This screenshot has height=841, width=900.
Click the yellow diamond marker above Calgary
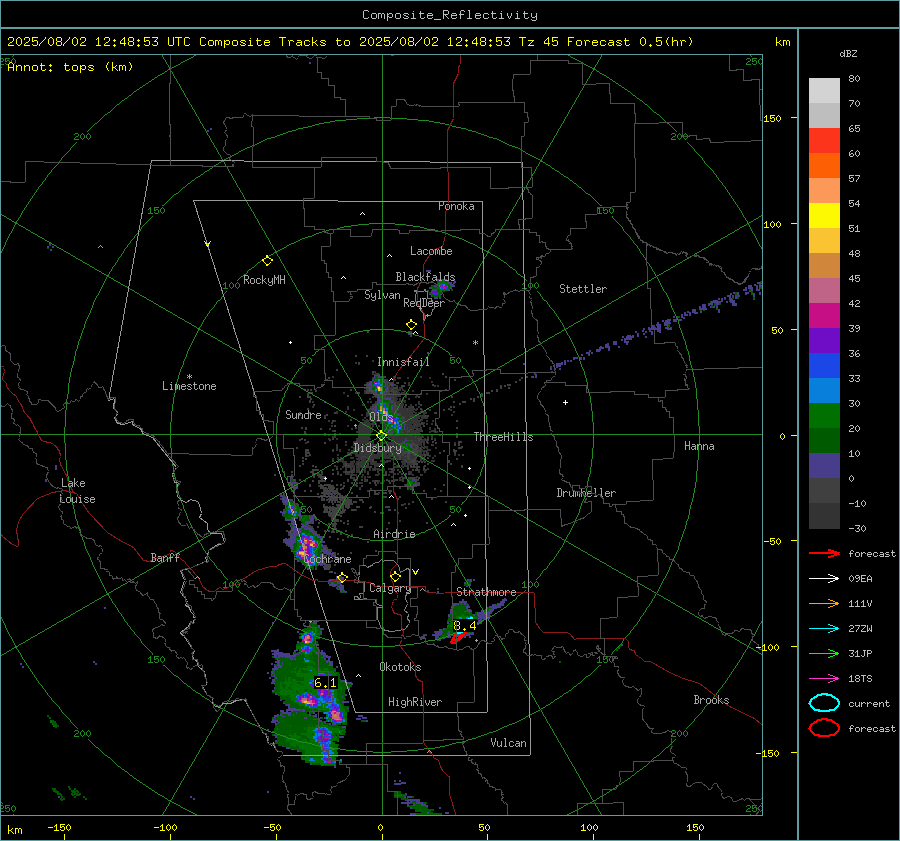(x=395, y=576)
